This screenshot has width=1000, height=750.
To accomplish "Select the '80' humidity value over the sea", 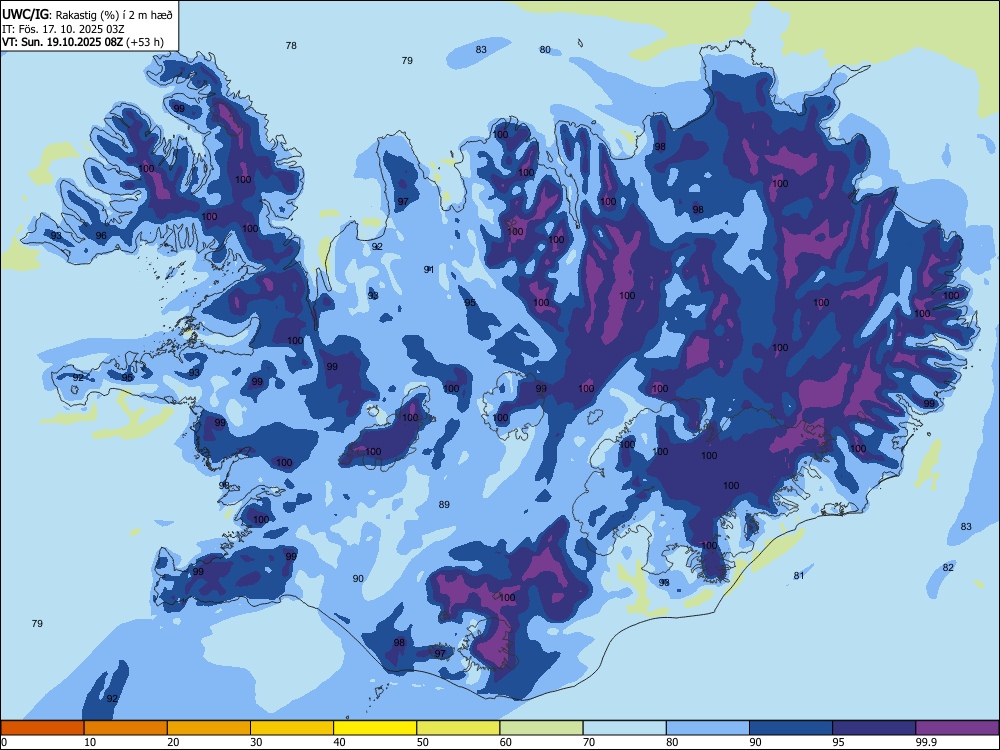I will pyautogui.click(x=545, y=49).
